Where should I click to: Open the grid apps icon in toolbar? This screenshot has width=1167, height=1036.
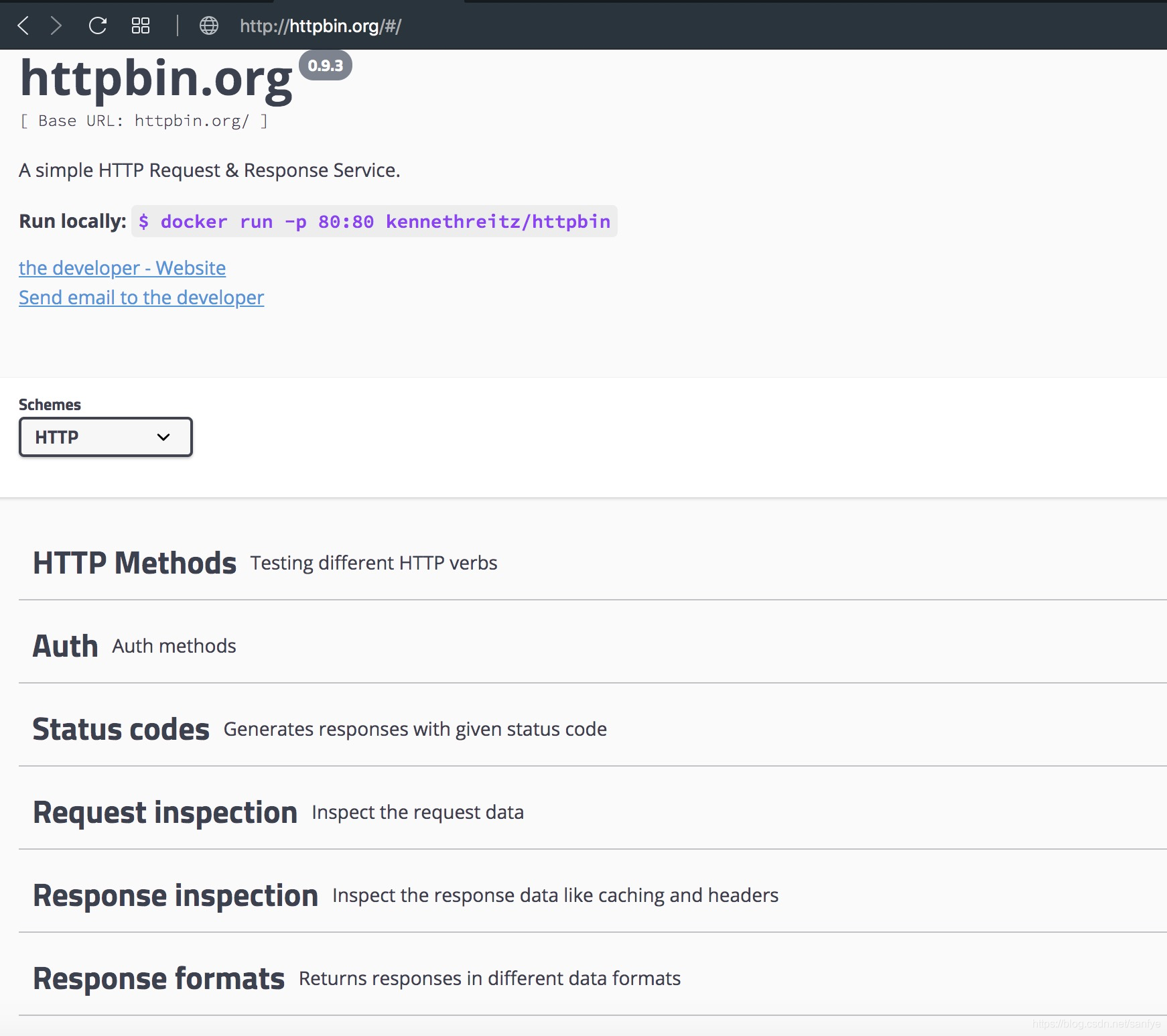click(141, 26)
